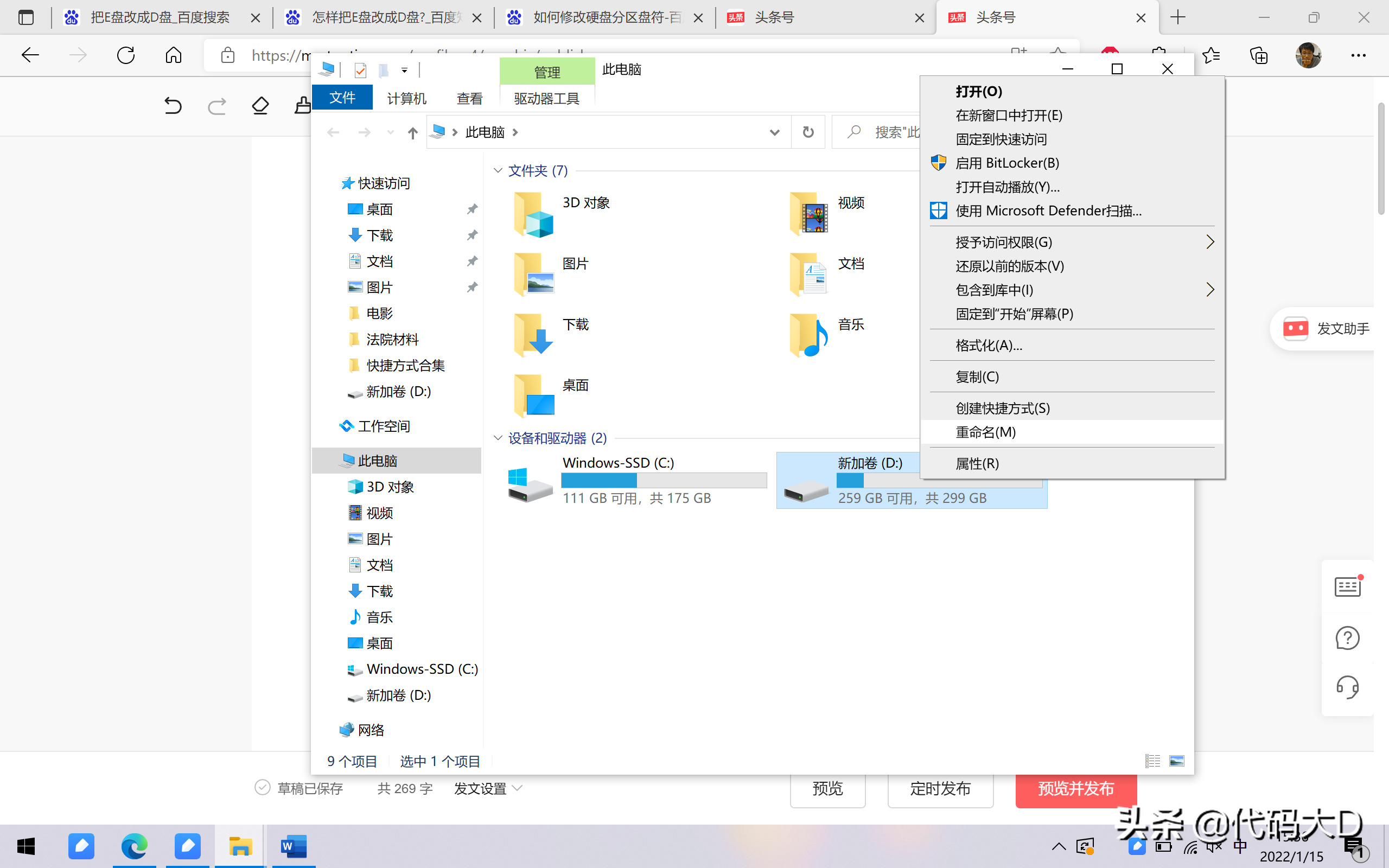Select the eraser clear-format icon
Image resolution: width=1389 pixels, height=868 pixels.
[x=260, y=106]
